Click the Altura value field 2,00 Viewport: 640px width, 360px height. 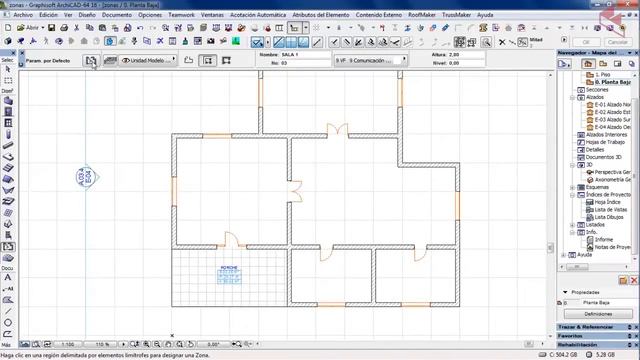pos(466,54)
